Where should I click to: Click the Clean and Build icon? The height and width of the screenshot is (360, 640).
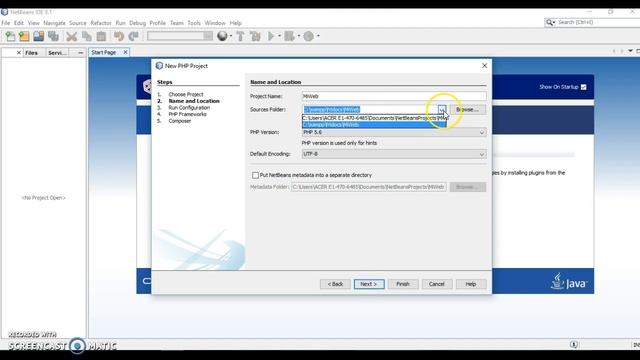click(x=256, y=36)
